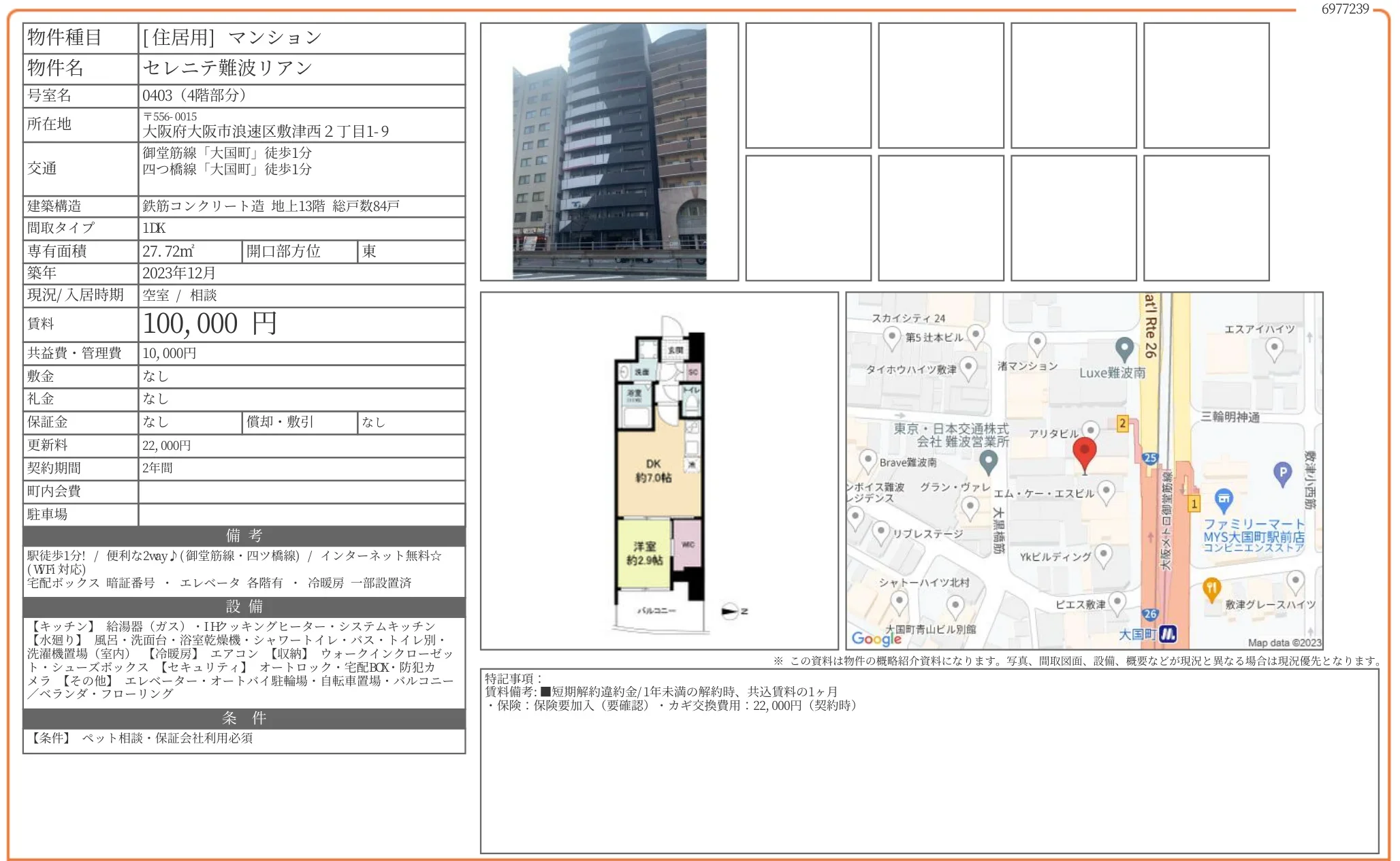Click the route "26" shield on the map
Screen dimensions: 1400x861
tap(1151, 614)
